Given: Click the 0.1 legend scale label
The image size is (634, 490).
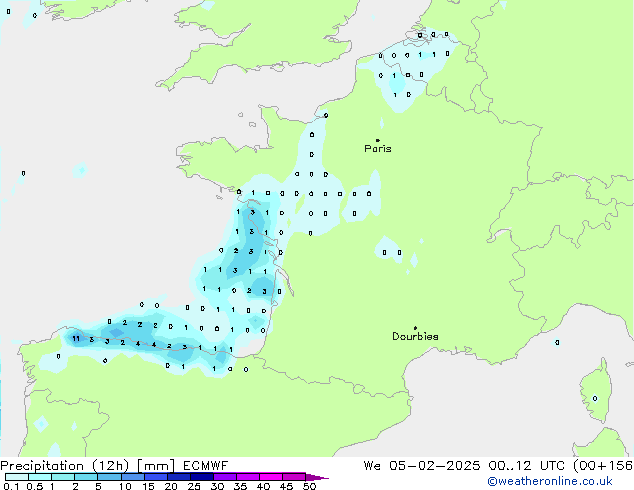Looking at the screenshot, I should [11, 486].
